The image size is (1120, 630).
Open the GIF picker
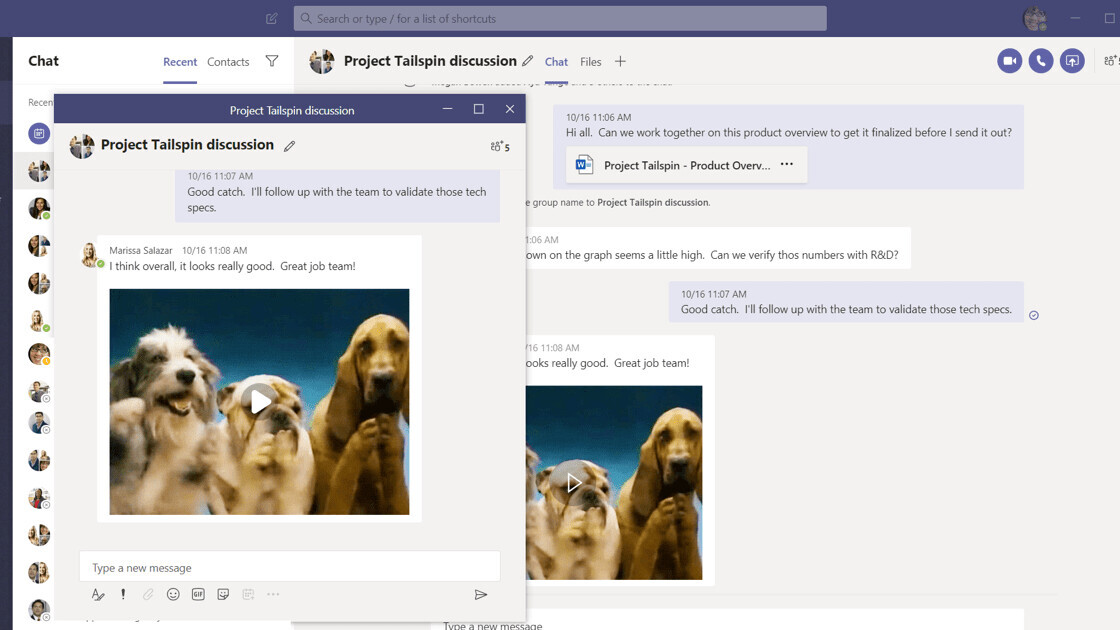(x=198, y=595)
